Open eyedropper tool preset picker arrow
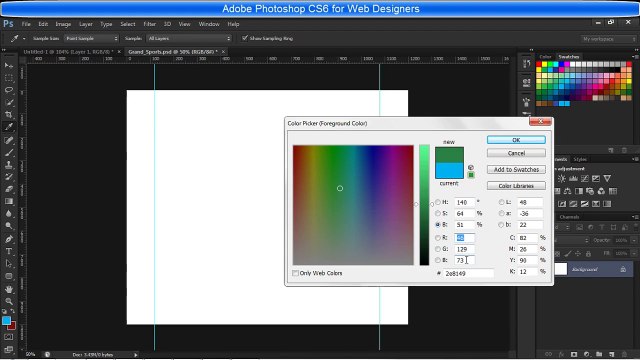Image resolution: width=640 pixels, height=360 pixels. coord(24,38)
